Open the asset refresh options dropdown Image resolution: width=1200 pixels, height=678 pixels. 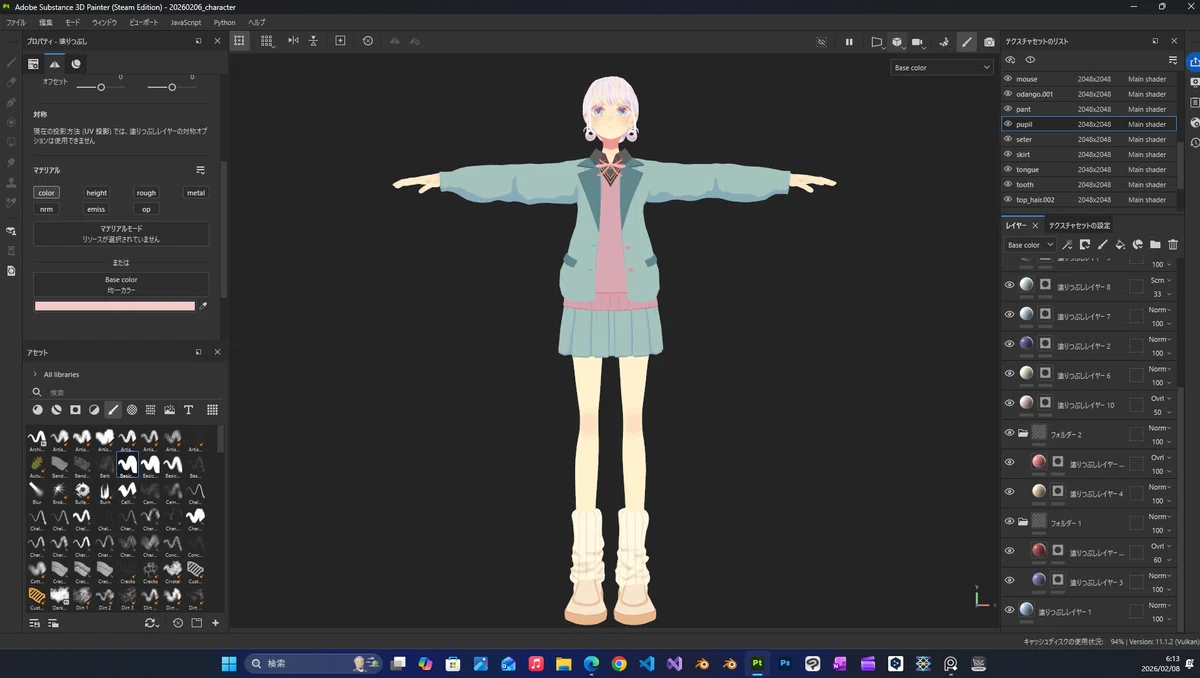coord(152,623)
